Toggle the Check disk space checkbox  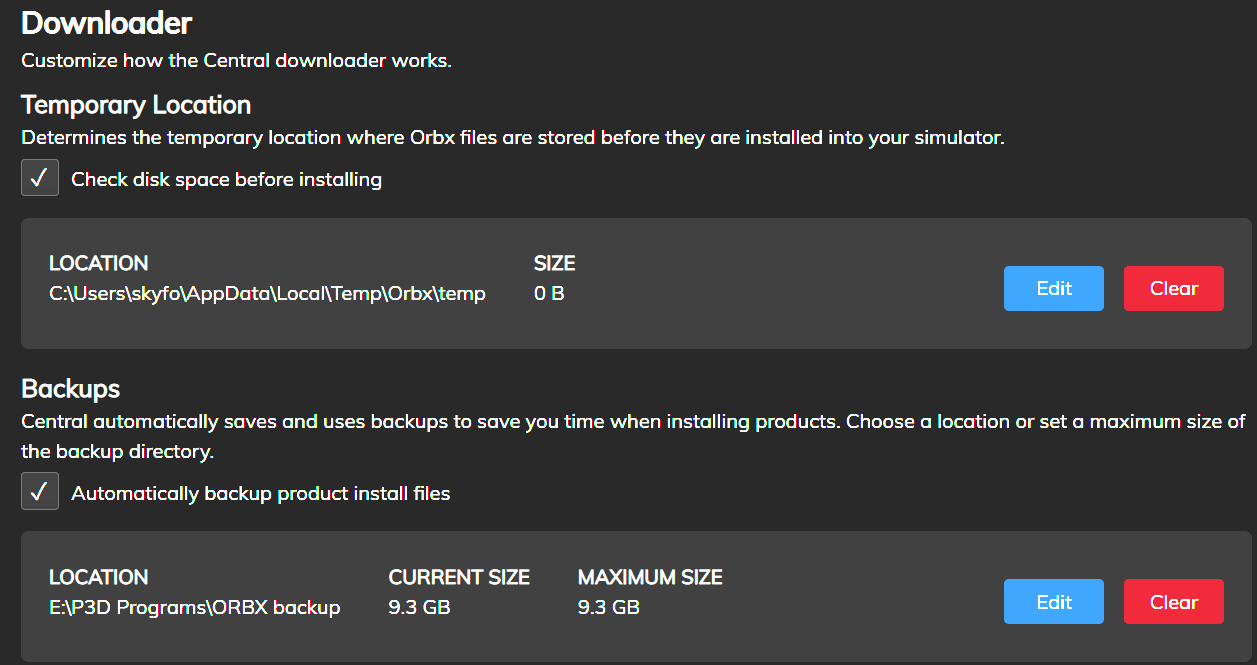pos(40,178)
